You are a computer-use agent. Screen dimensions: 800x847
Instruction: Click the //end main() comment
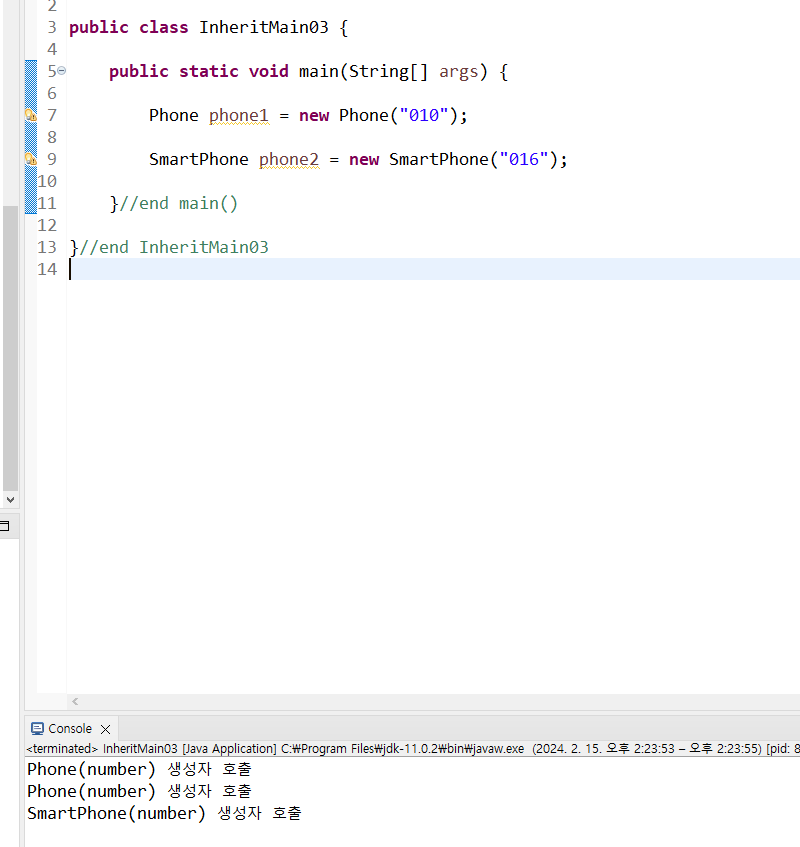click(x=178, y=204)
